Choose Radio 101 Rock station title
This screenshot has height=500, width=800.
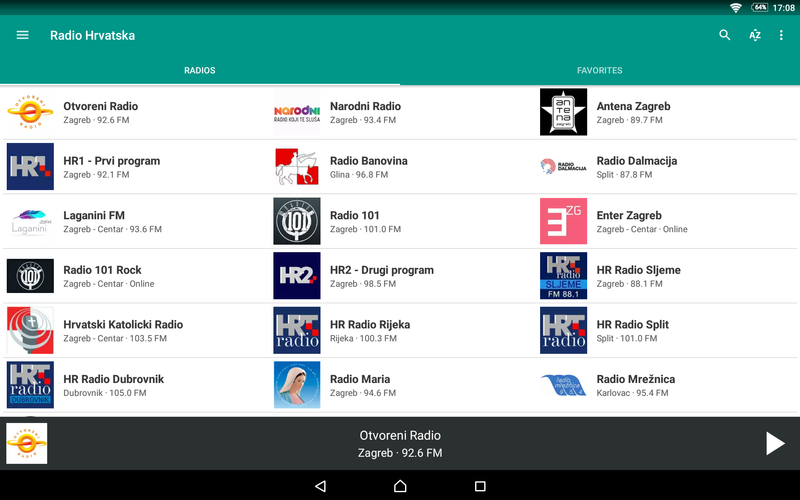click(102, 270)
